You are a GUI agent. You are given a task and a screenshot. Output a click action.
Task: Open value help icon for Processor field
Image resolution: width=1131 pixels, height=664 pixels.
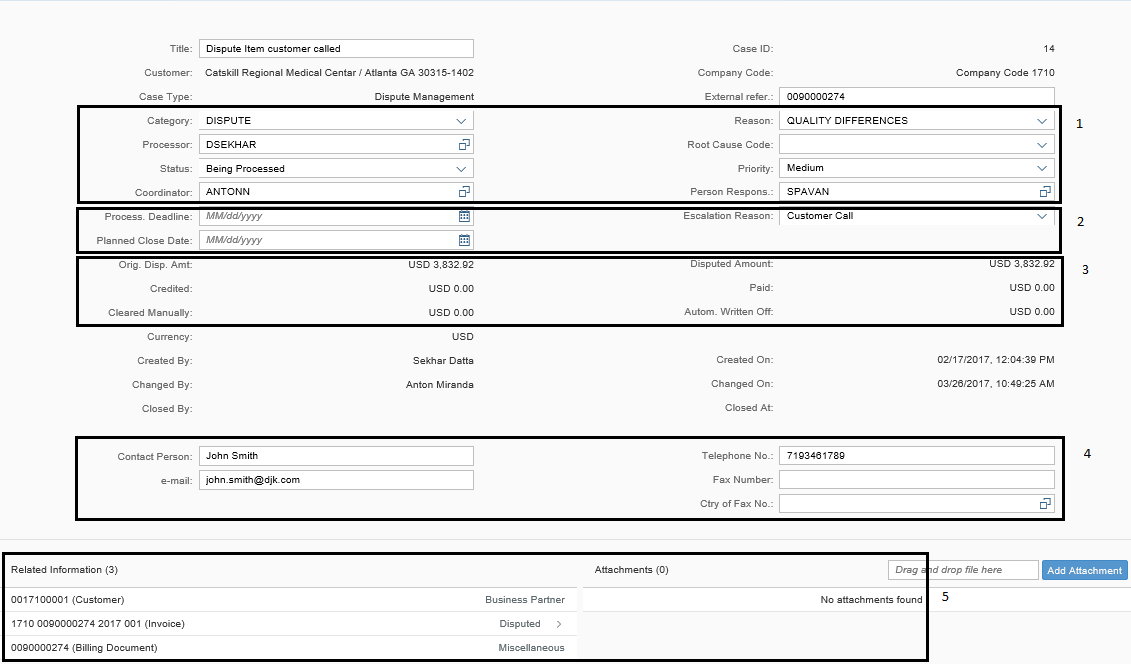[x=464, y=145]
